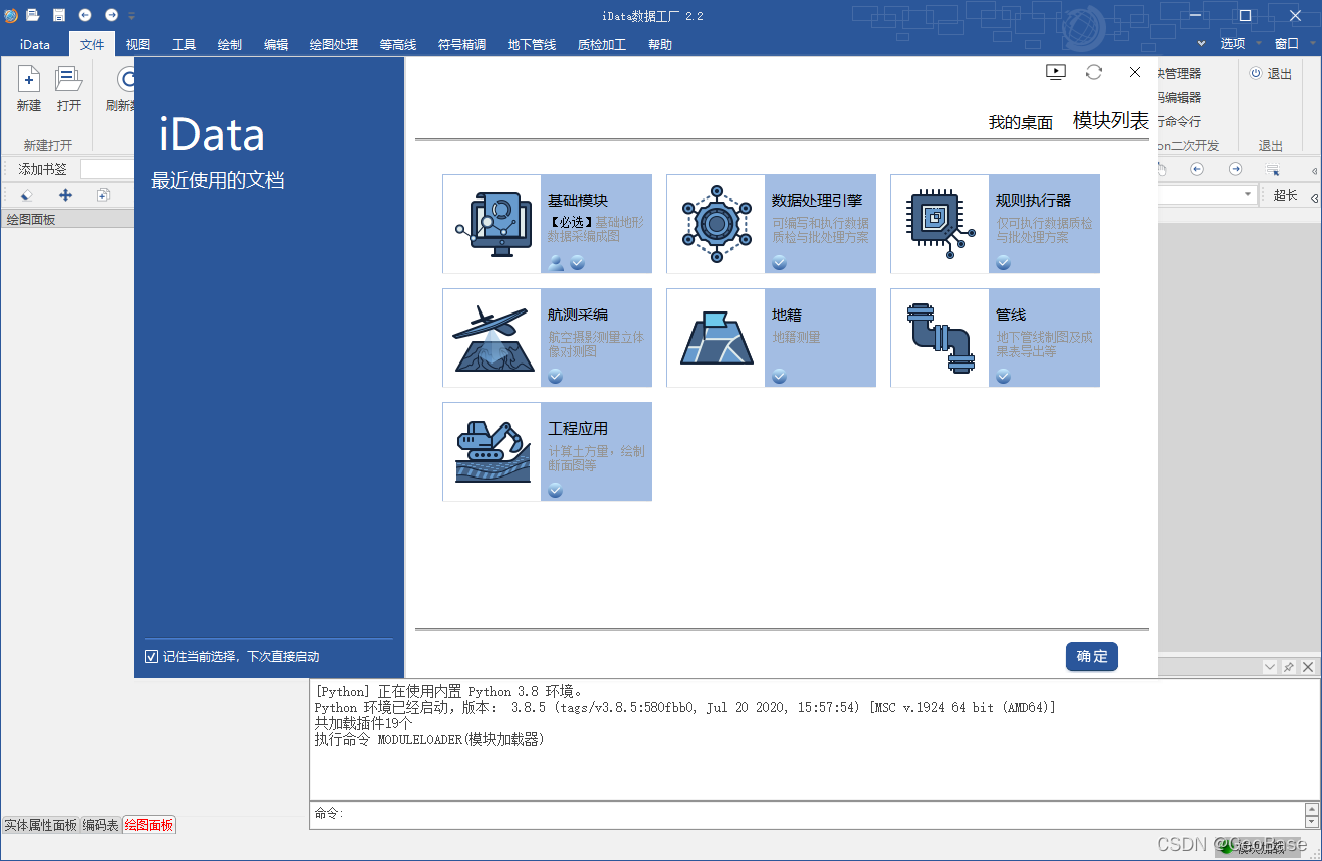Click the 添加书签 button
Viewport: 1322px width, 861px height.
click(x=43, y=169)
